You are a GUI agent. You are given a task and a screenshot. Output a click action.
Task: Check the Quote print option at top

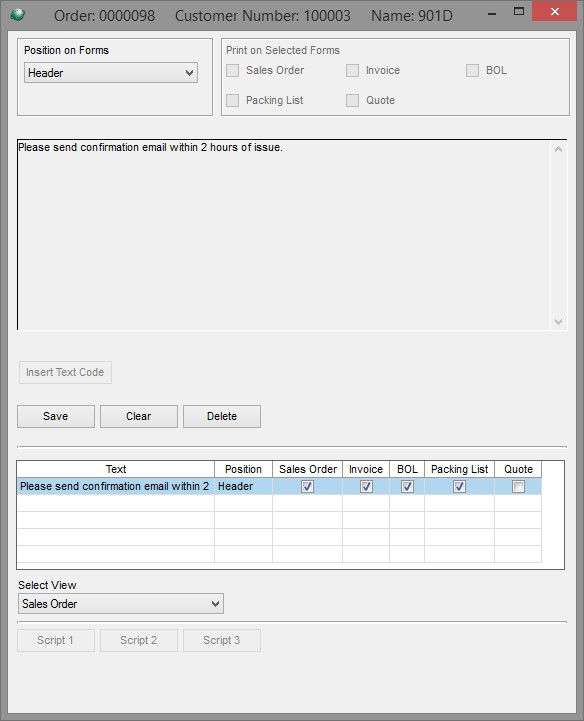(x=352, y=100)
